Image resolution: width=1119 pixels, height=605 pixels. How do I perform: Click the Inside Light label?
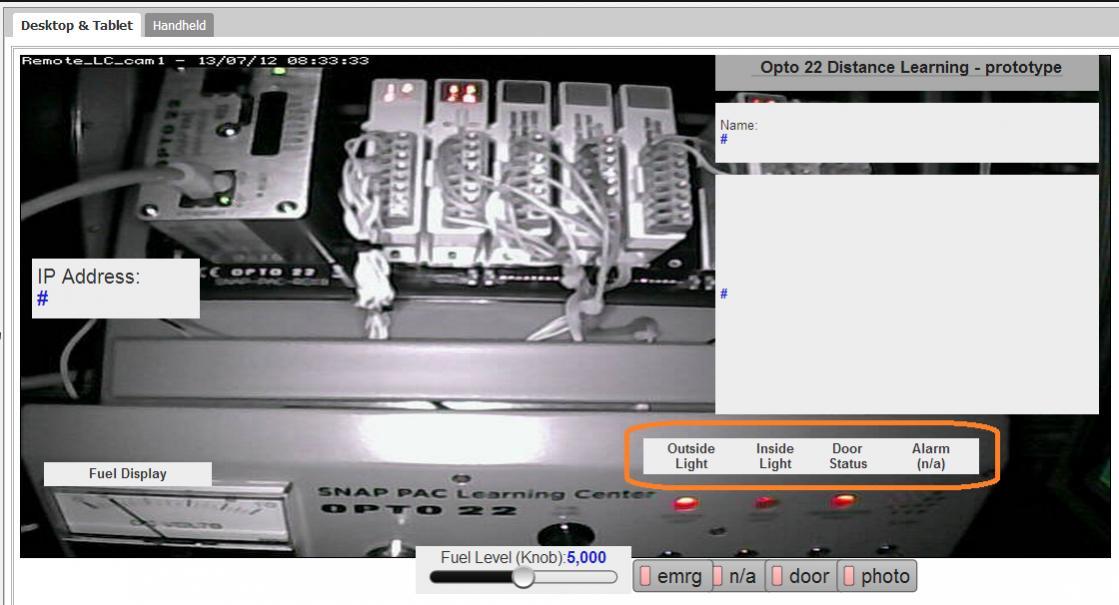pyautogui.click(x=775, y=456)
